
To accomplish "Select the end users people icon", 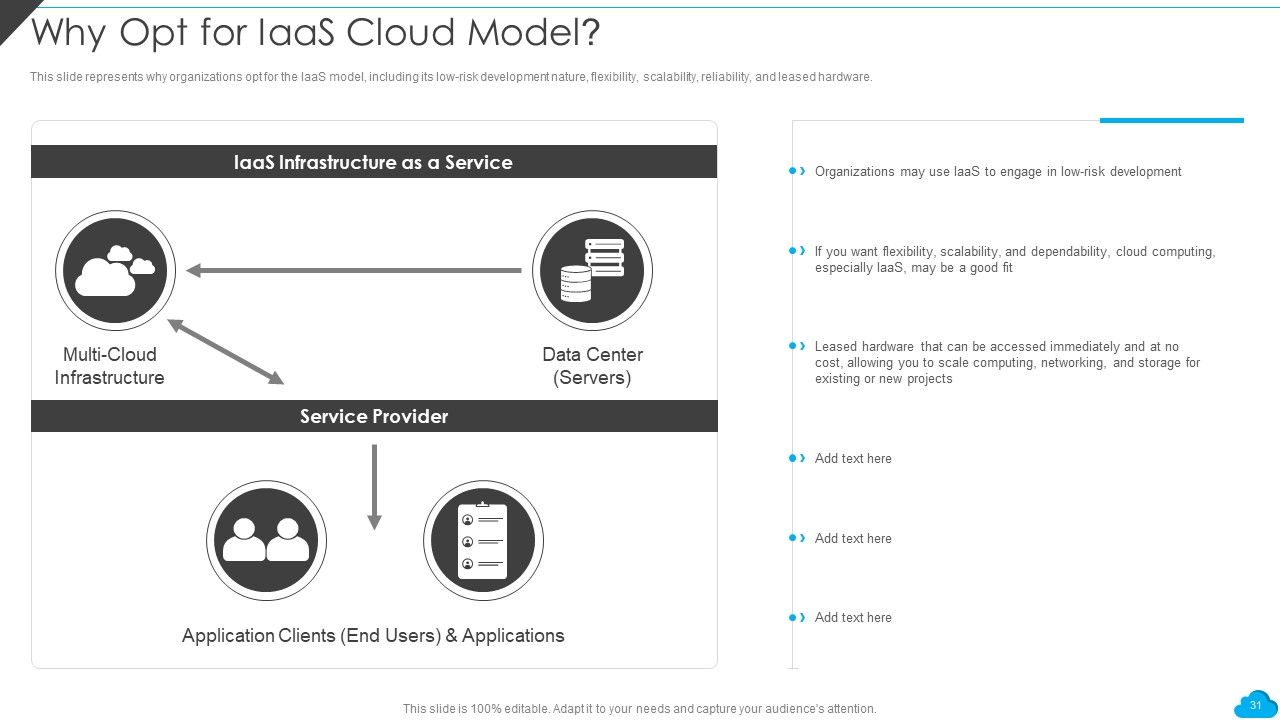I will [266, 540].
